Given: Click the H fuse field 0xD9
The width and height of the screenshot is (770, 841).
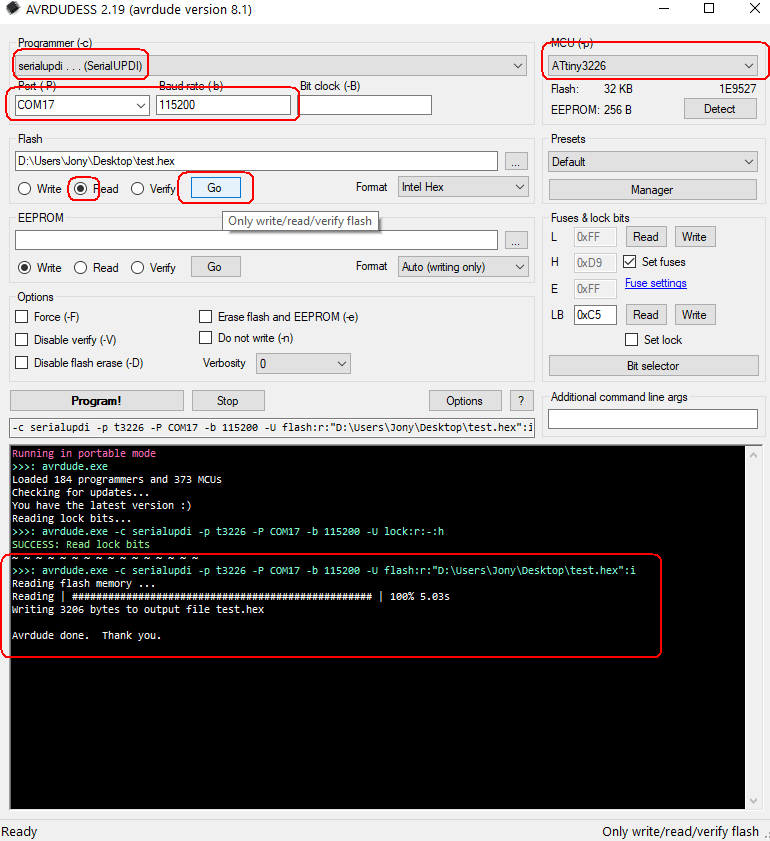Looking at the screenshot, I should [x=595, y=263].
